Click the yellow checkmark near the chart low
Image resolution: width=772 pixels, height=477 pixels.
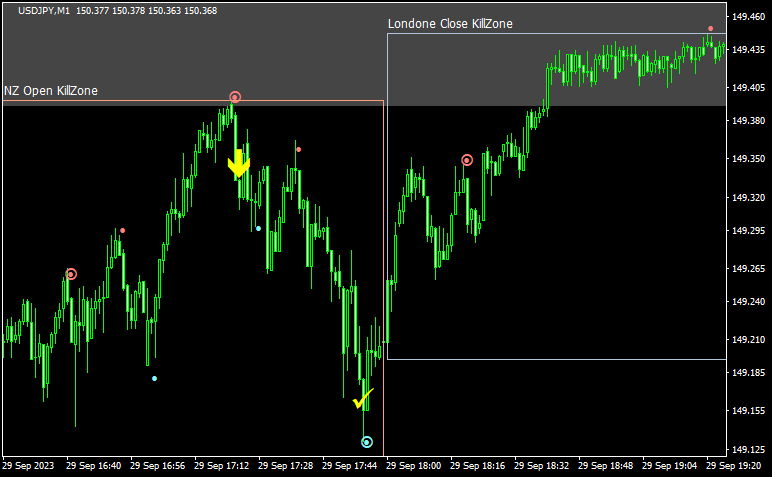click(x=363, y=399)
